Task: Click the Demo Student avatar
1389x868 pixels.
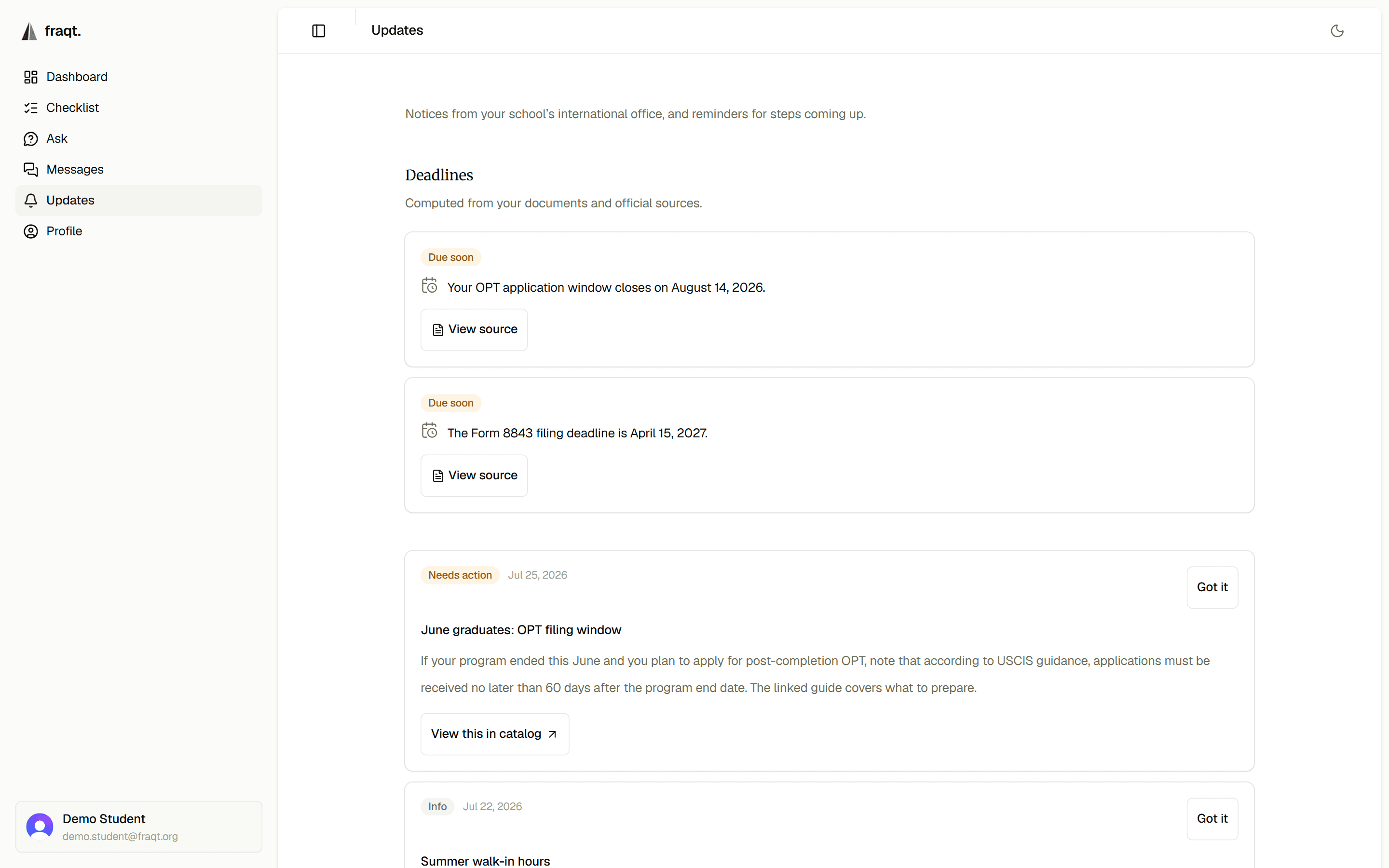Action: [x=40, y=826]
